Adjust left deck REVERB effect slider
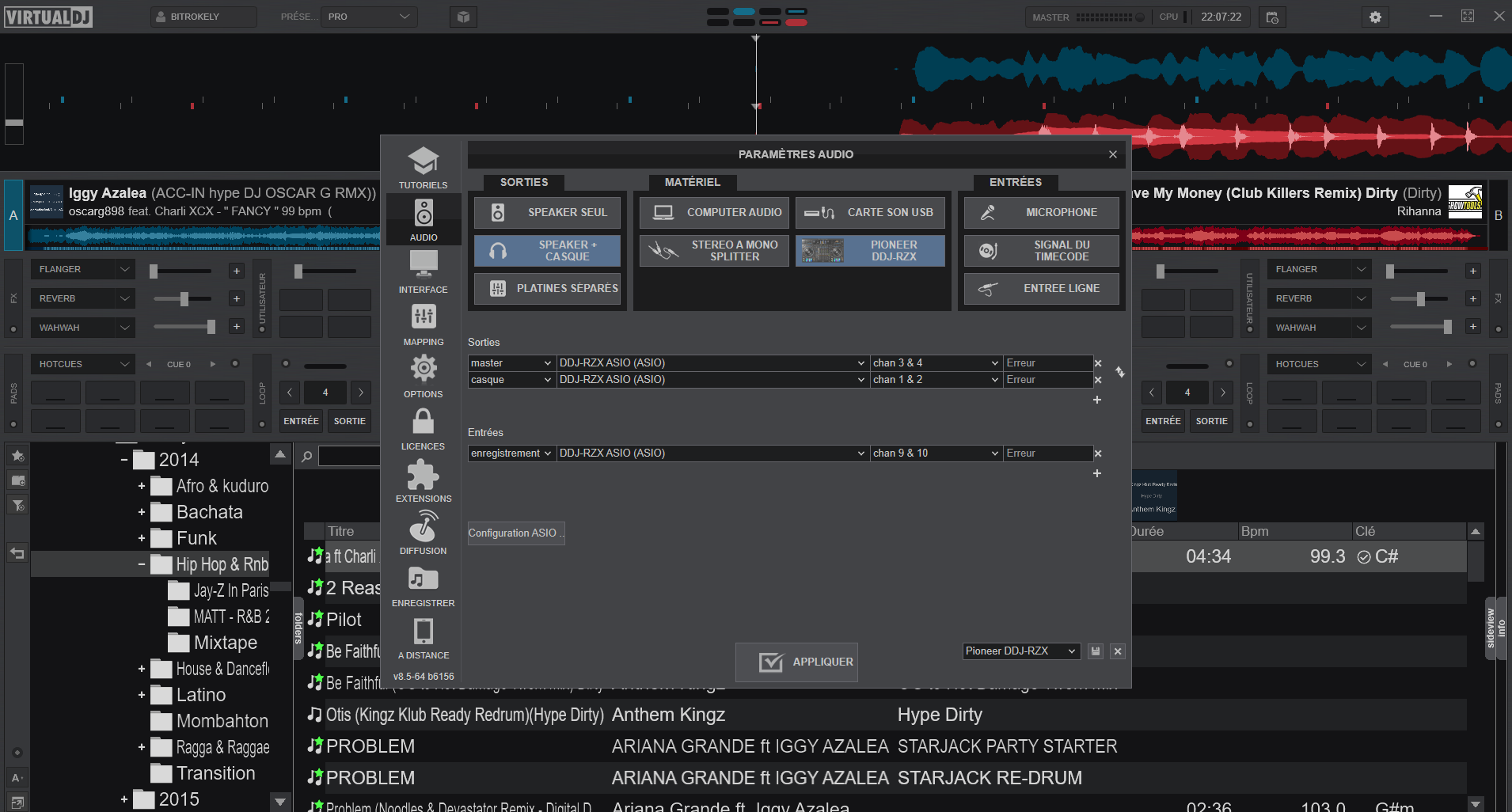This screenshot has height=812, width=1512. (183, 298)
